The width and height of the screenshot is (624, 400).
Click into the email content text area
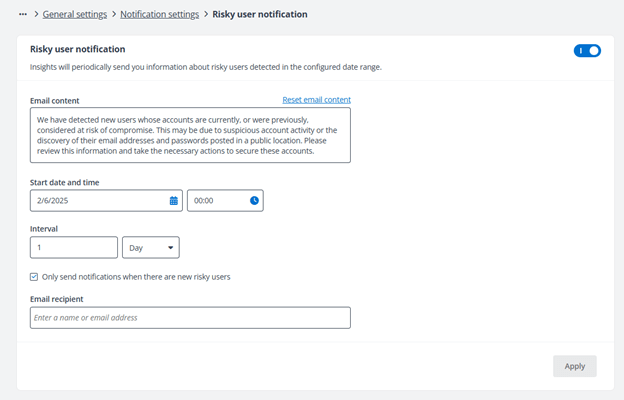click(190, 135)
